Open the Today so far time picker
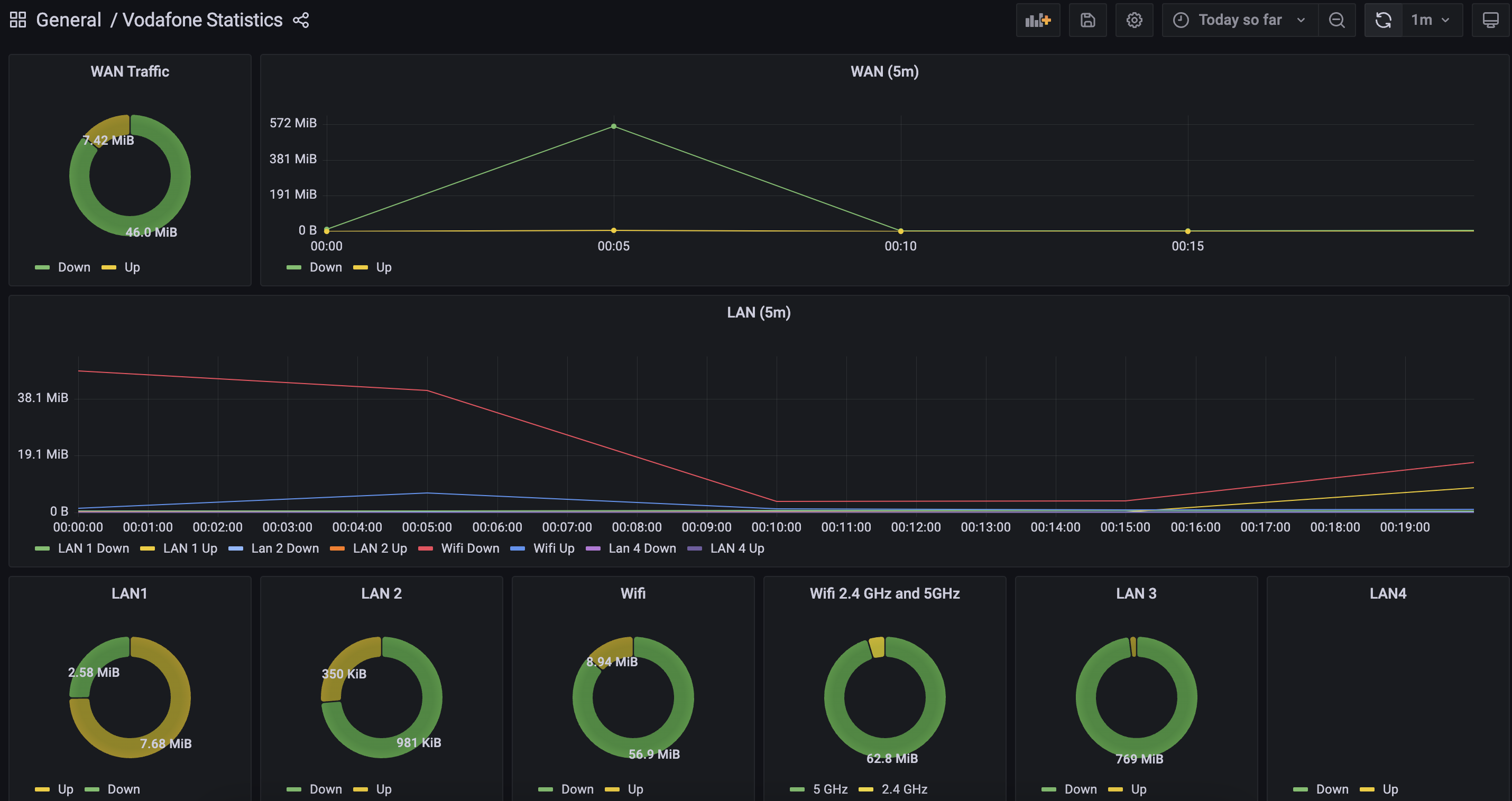Image resolution: width=1512 pixels, height=801 pixels. tap(1240, 20)
